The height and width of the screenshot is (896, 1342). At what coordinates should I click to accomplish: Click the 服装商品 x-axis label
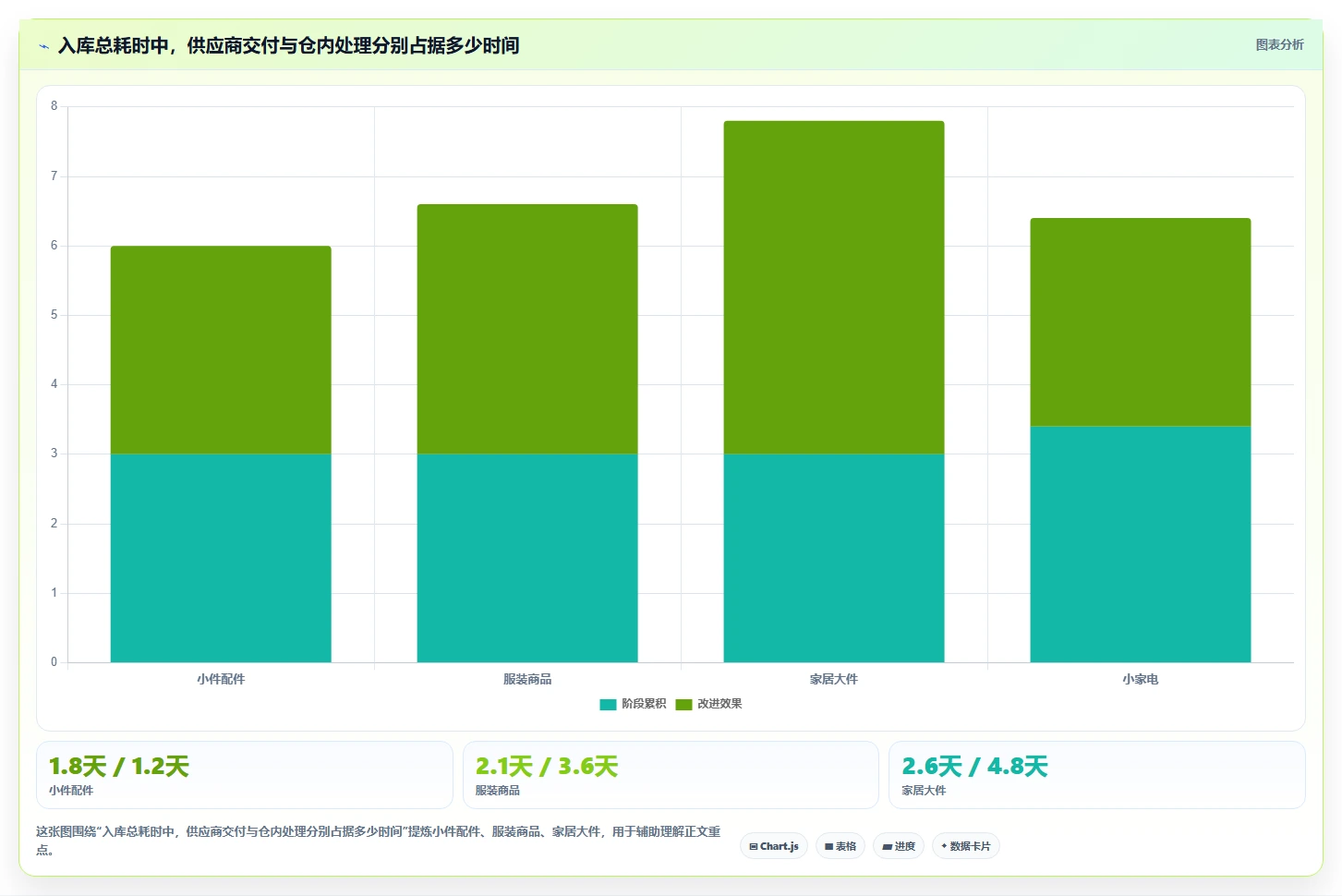point(527,679)
